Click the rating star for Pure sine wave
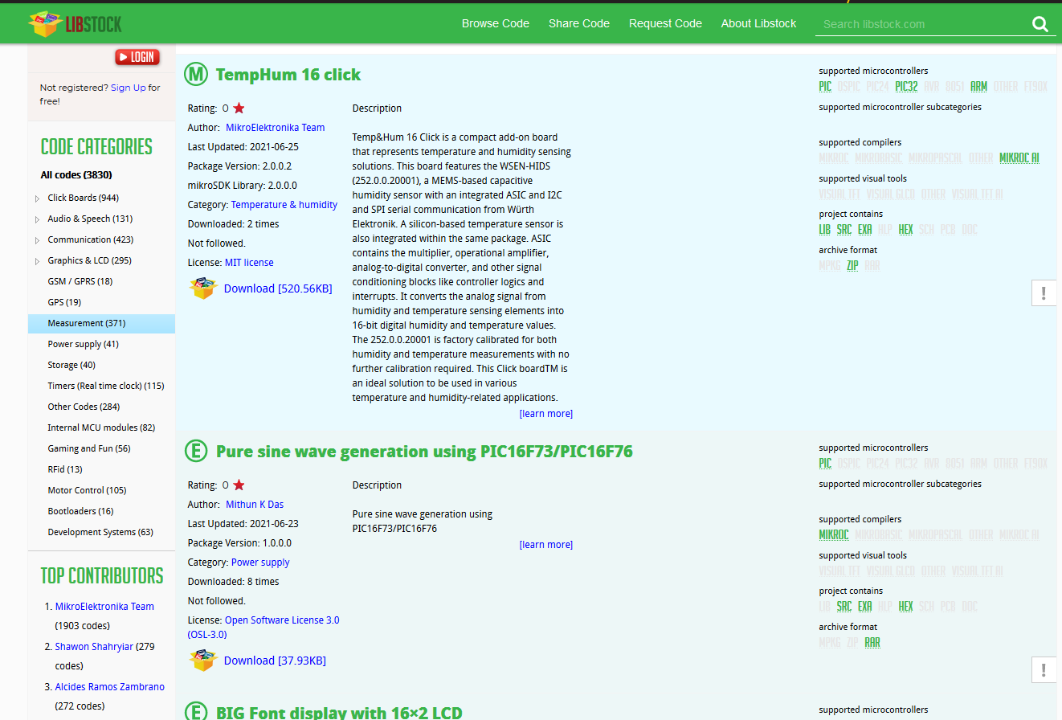Image resolution: width=1062 pixels, height=720 pixels. (x=239, y=485)
